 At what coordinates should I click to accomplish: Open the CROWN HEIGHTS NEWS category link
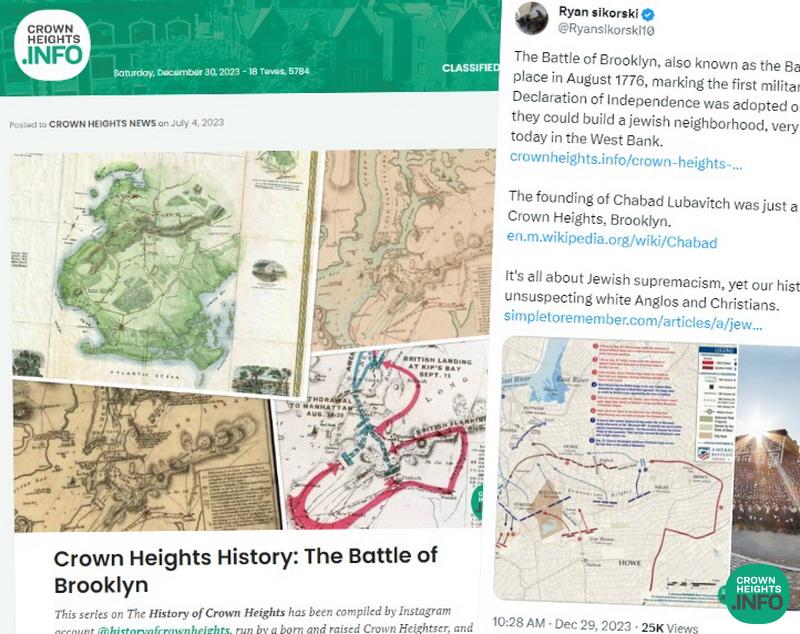coord(103,123)
